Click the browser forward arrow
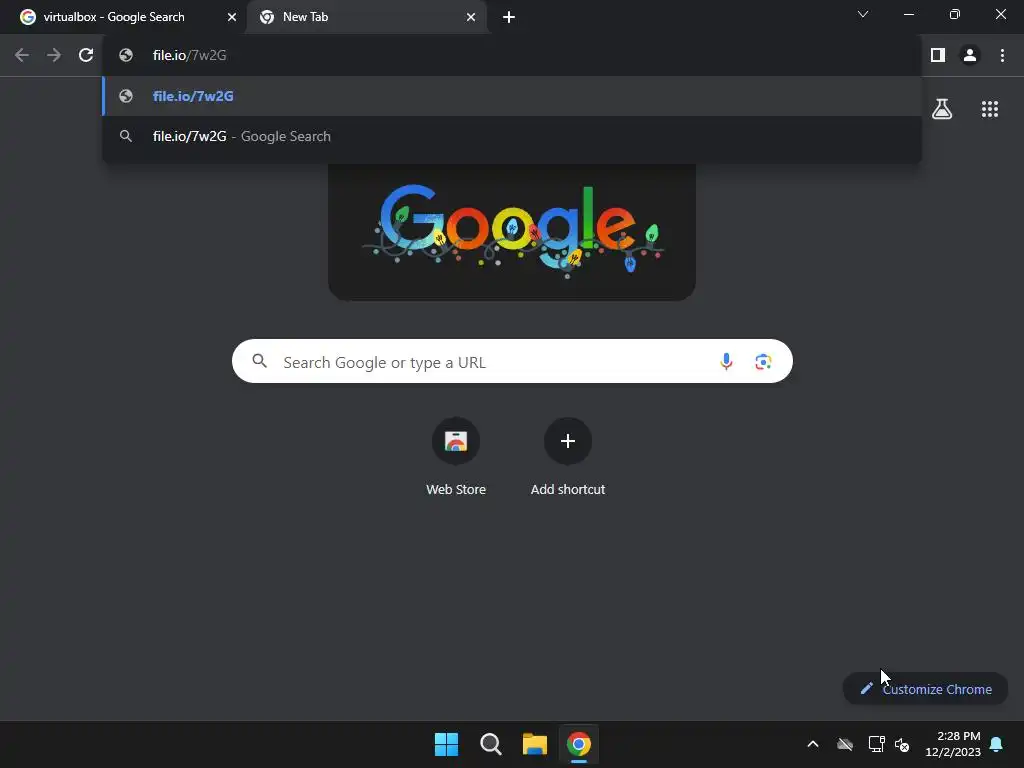The width and height of the screenshot is (1024, 768). click(x=54, y=56)
